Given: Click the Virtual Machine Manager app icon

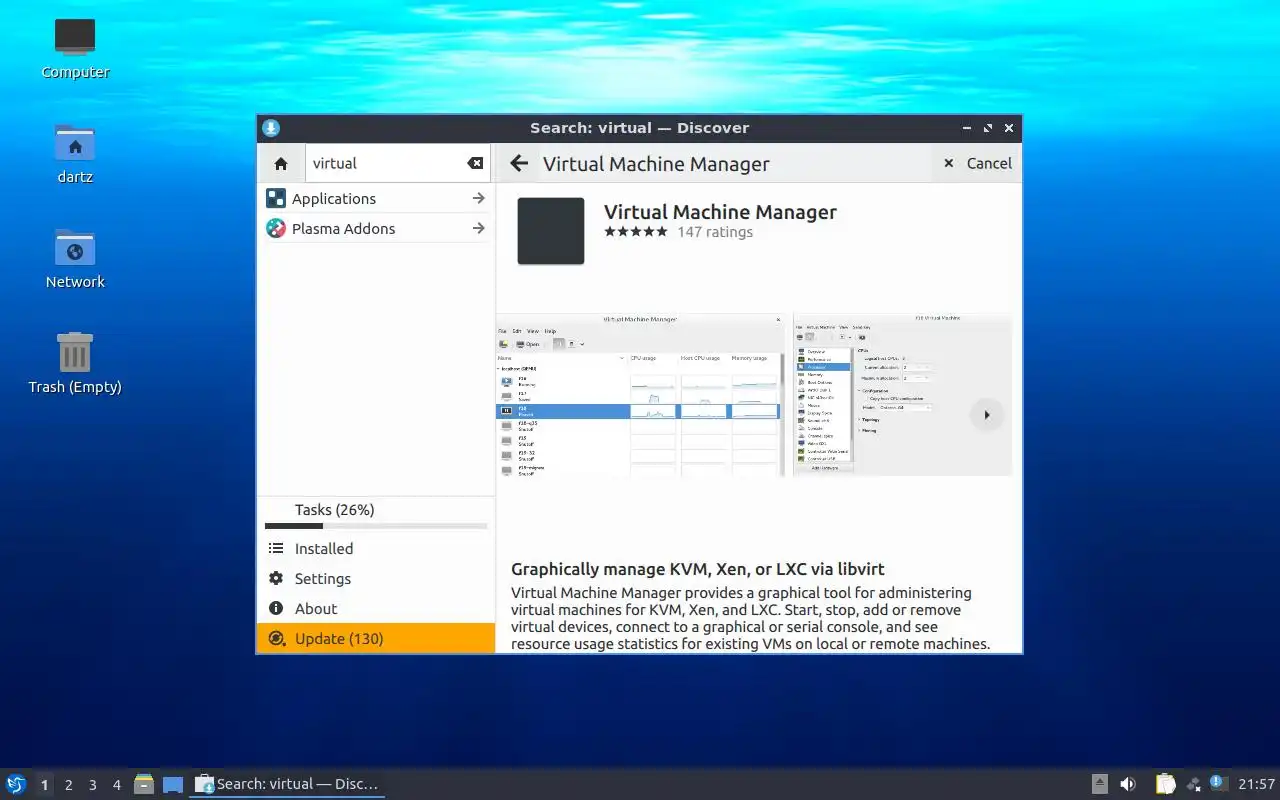Looking at the screenshot, I should coord(551,231).
